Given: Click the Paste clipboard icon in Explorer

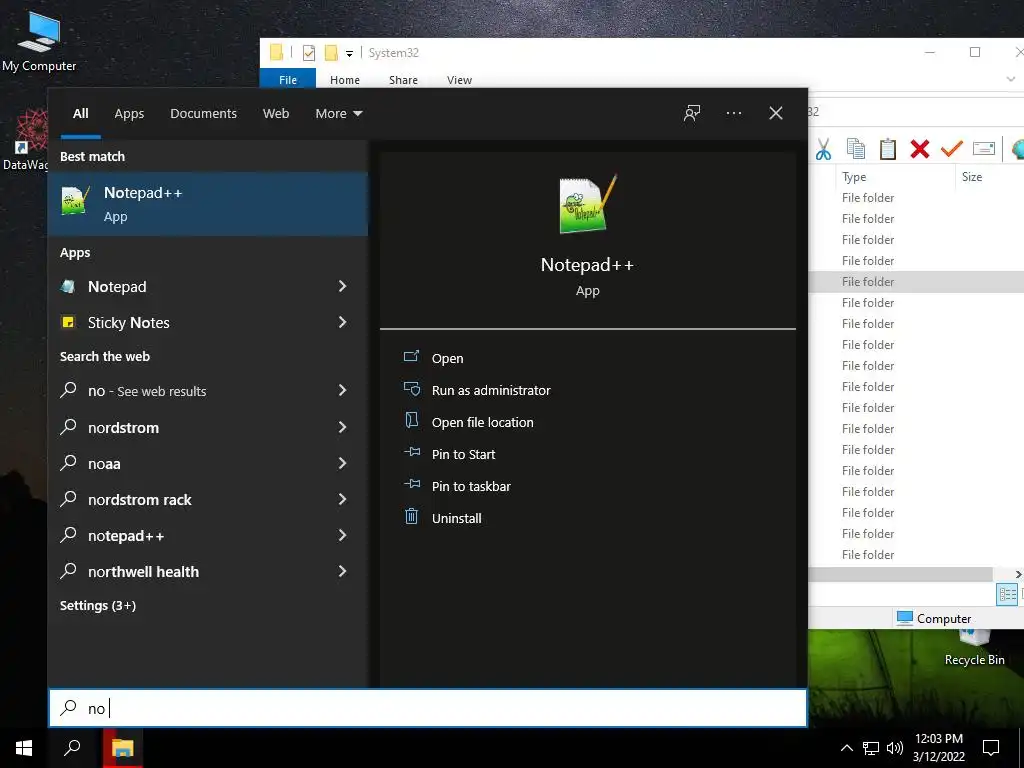Looking at the screenshot, I should (888, 149).
